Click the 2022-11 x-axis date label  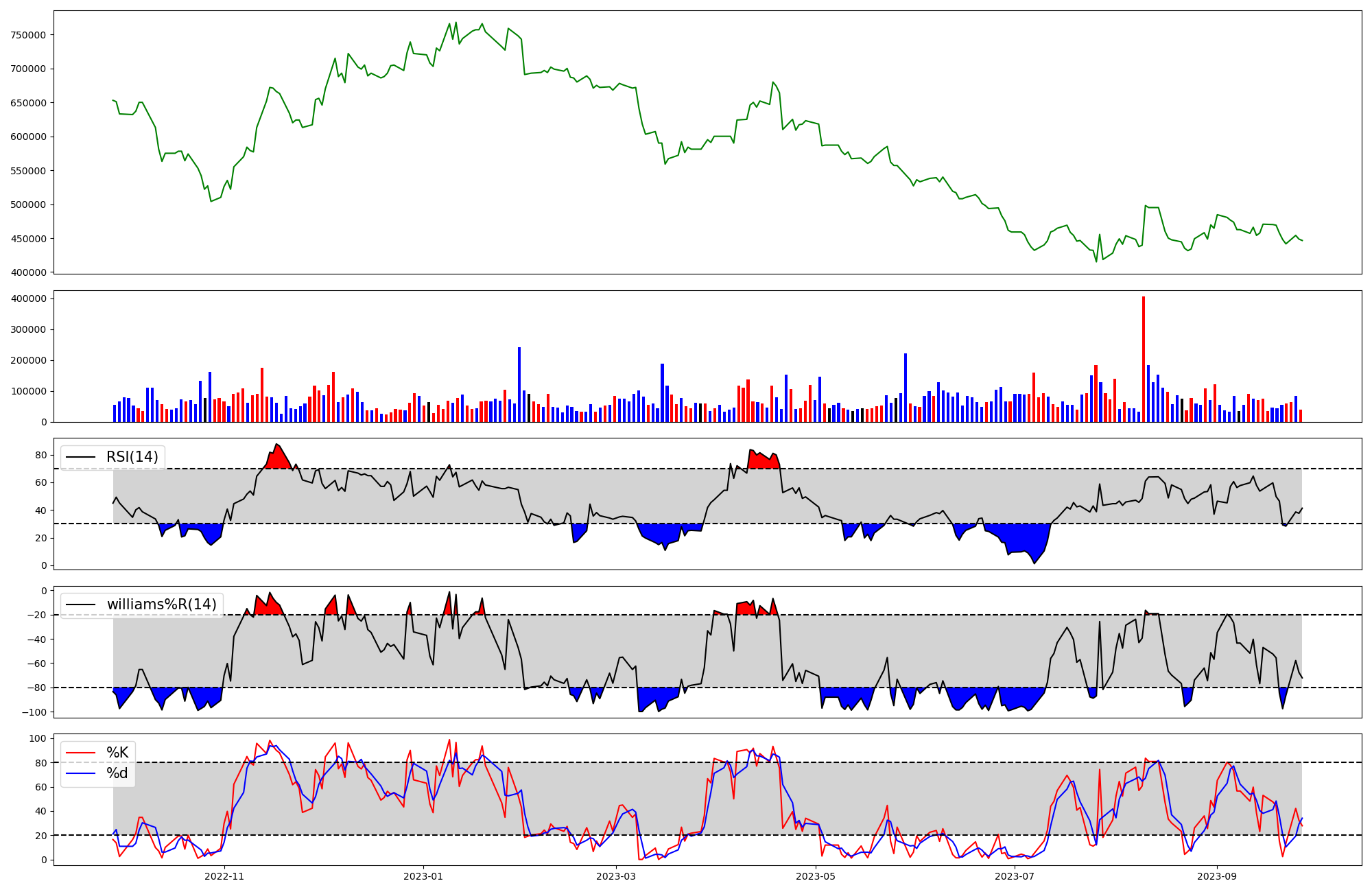pos(224,876)
